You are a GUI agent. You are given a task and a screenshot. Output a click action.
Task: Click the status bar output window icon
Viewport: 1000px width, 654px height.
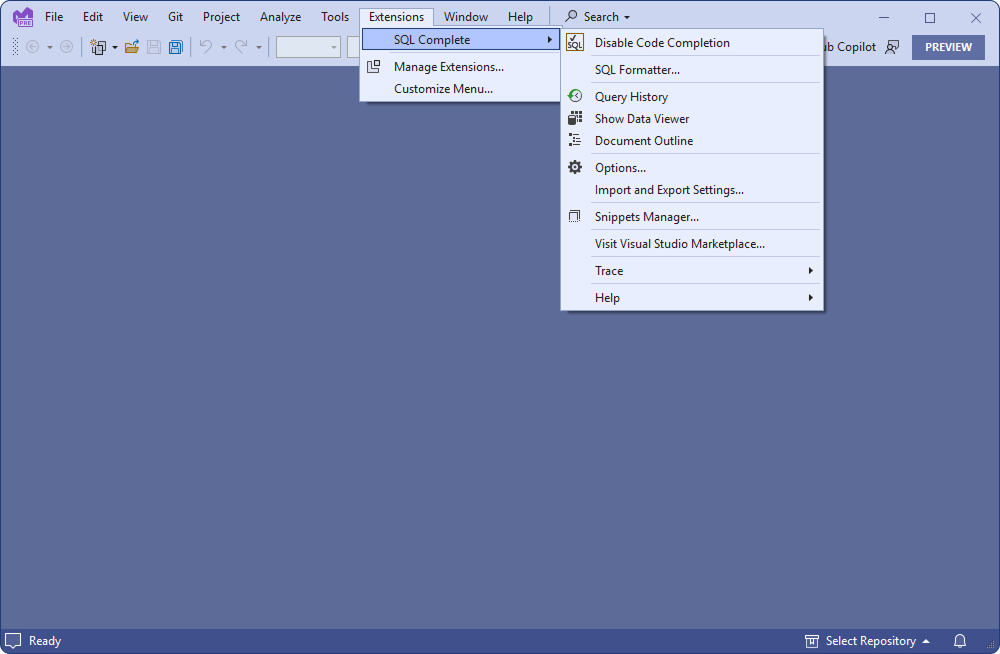coord(13,641)
